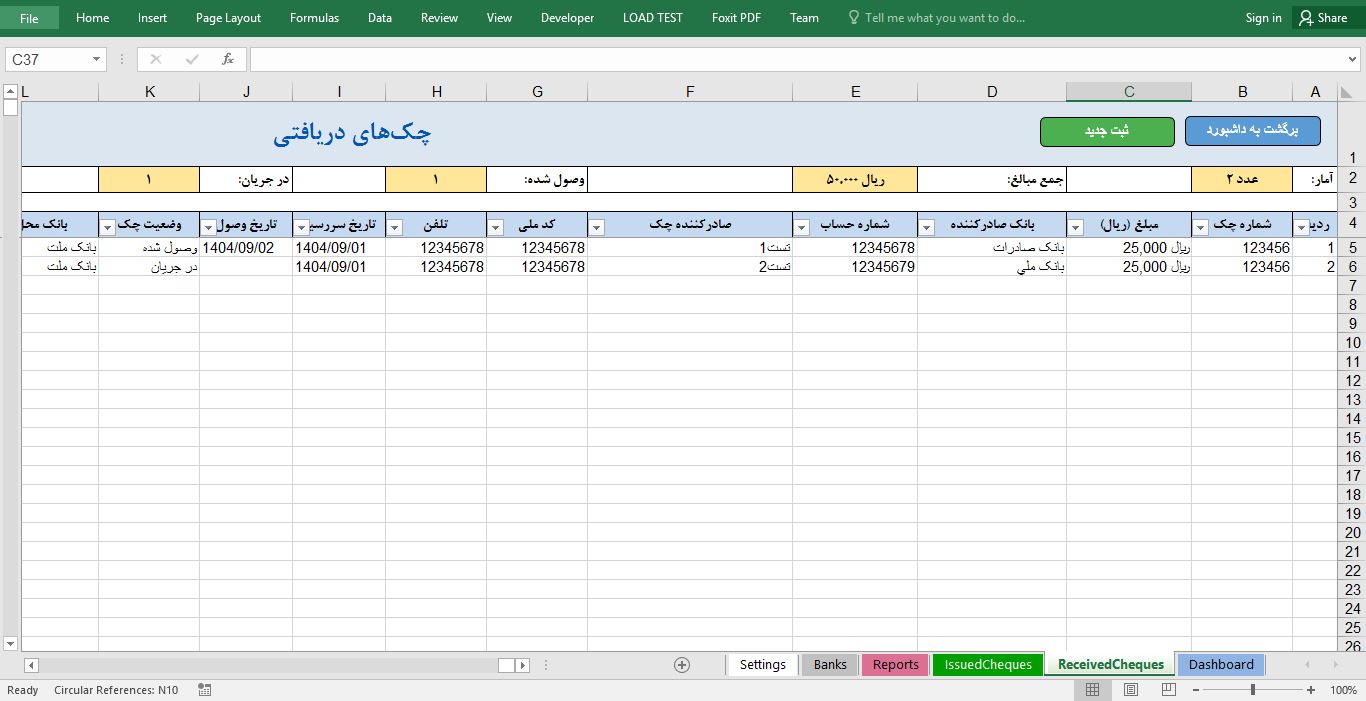Click the zoom slider handle
This screenshot has width=1366, height=701.
[1253, 690]
